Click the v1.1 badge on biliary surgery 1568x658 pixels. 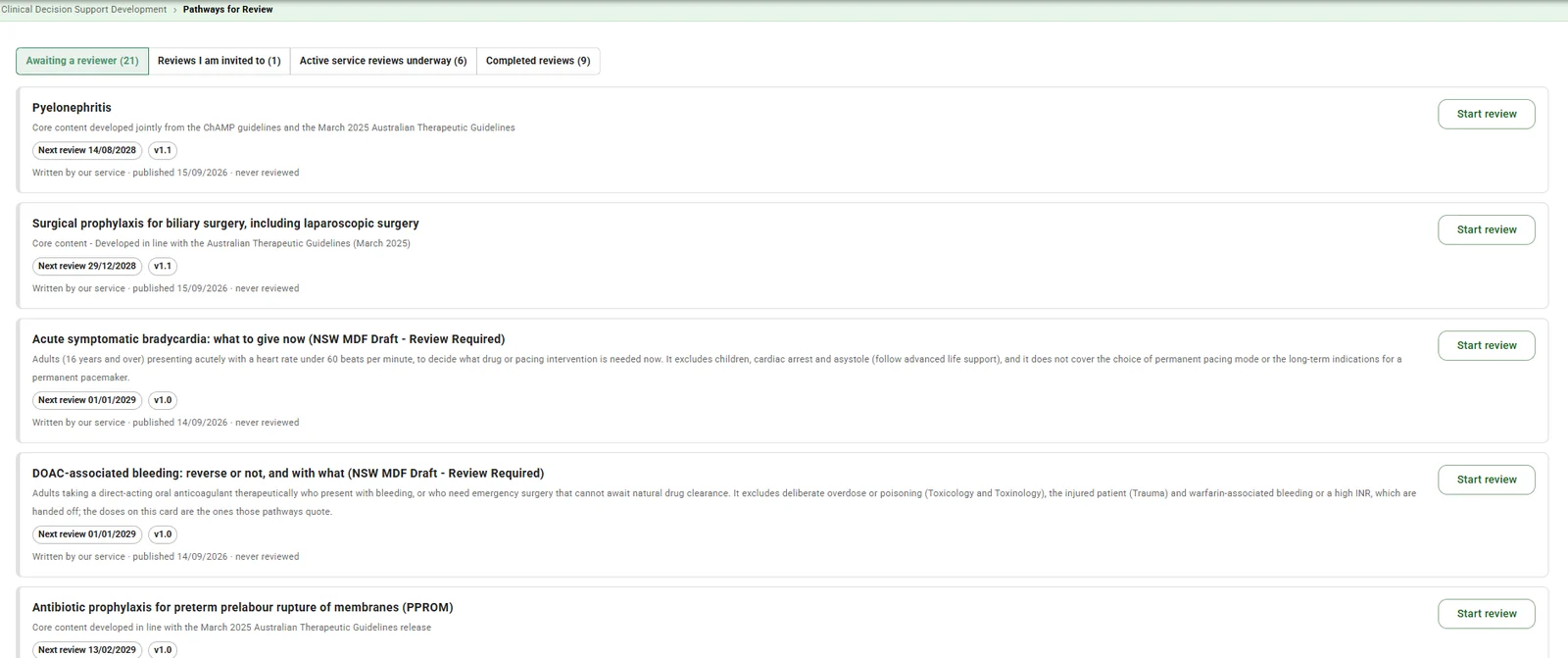(x=163, y=267)
